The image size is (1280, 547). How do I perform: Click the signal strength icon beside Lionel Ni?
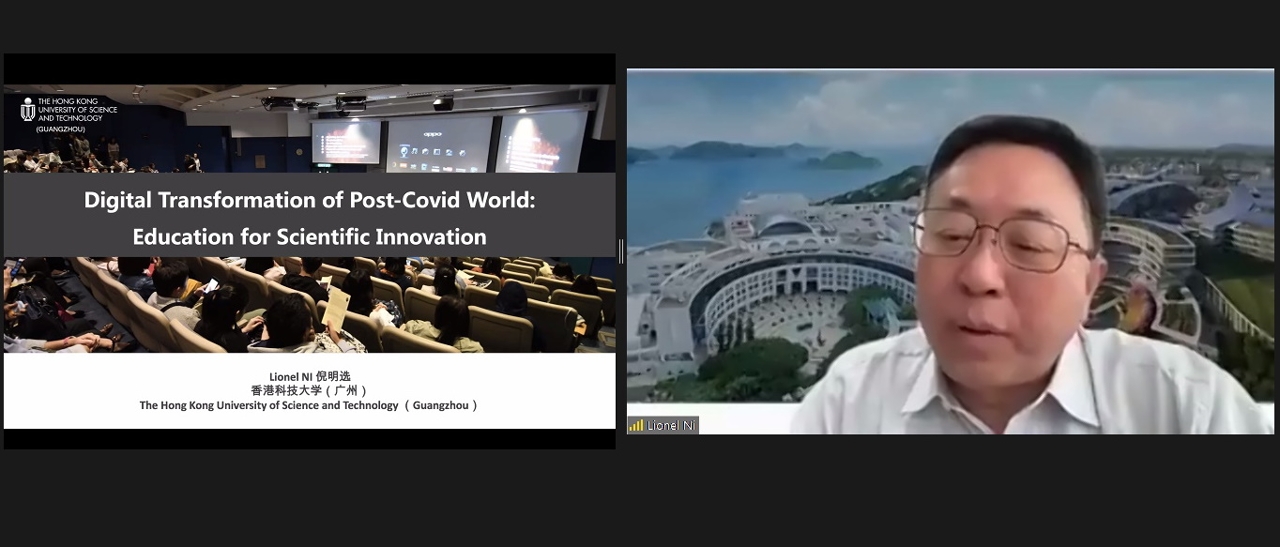[636, 425]
